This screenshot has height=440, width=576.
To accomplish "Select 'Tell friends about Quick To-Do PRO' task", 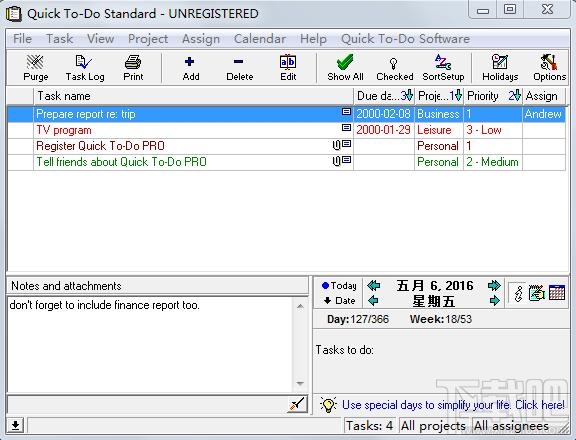I will pos(121,162).
